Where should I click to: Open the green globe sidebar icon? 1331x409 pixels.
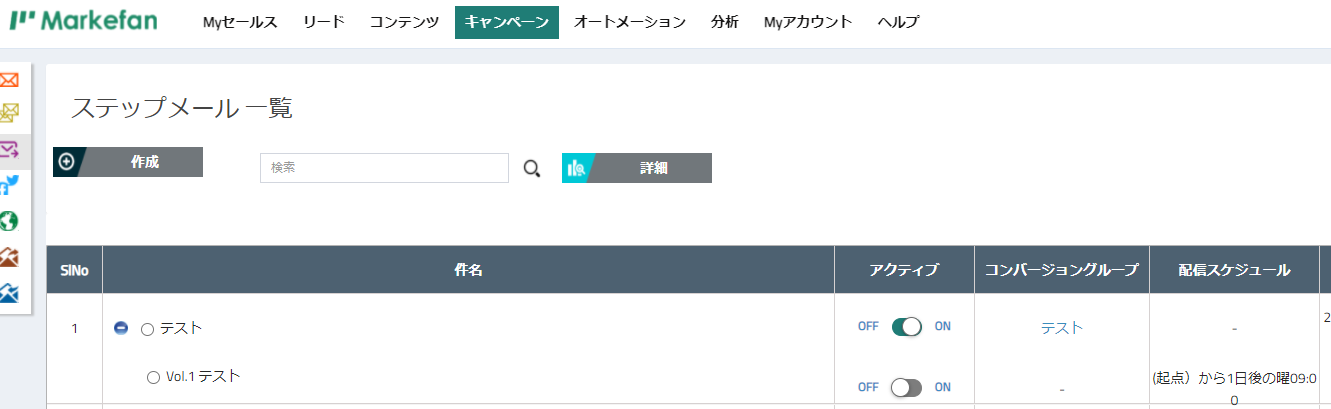point(9,221)
